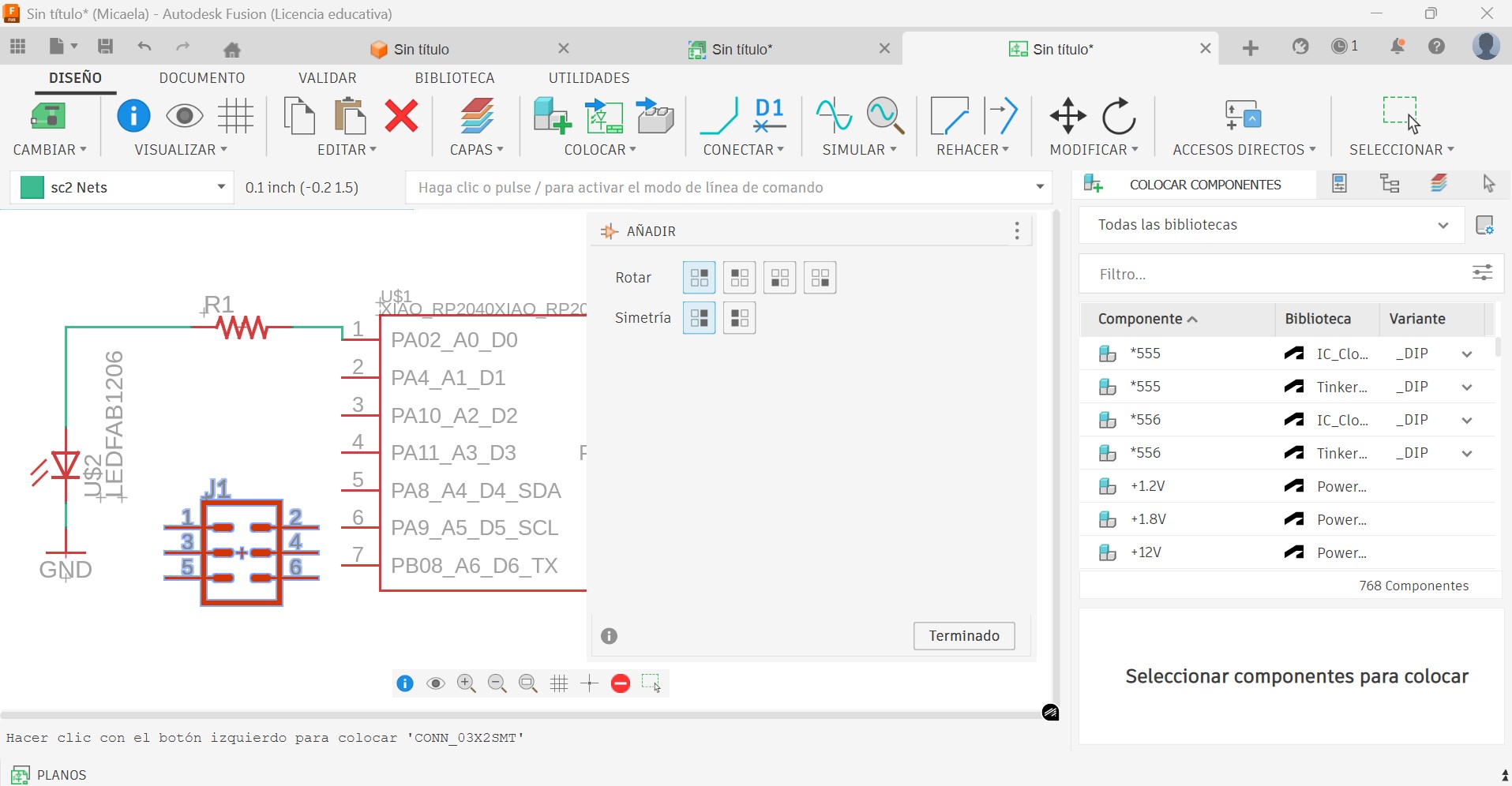The image size is (1512, 786).
Task: Open the help question mark icon
Action: (x=1436, y=47)
